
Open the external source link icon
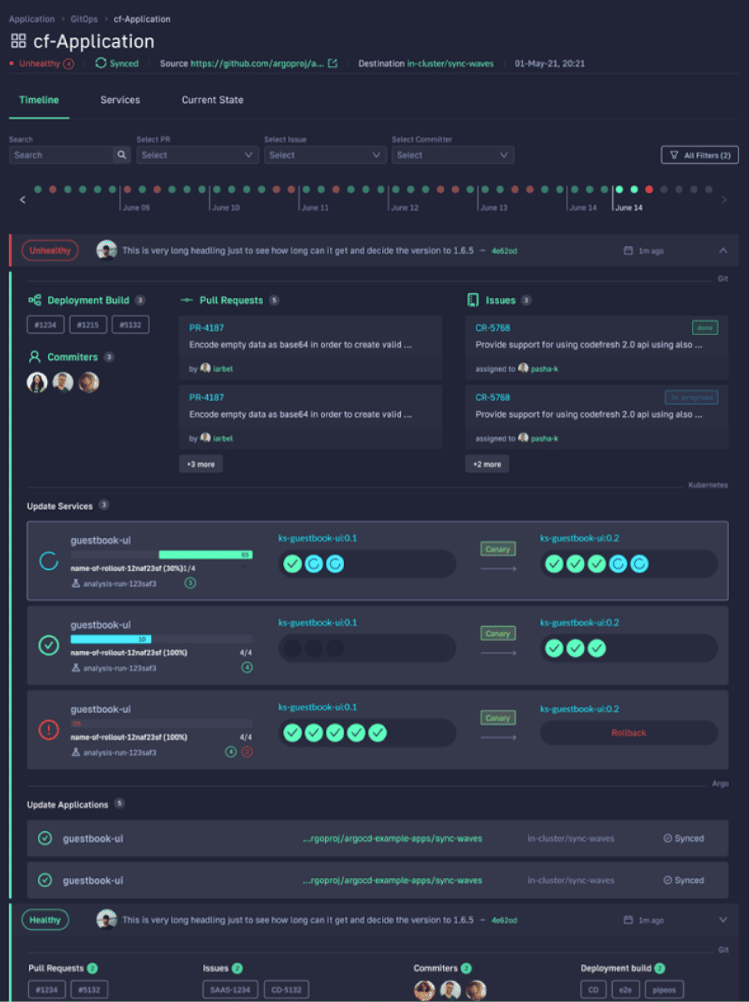[333, 64]
